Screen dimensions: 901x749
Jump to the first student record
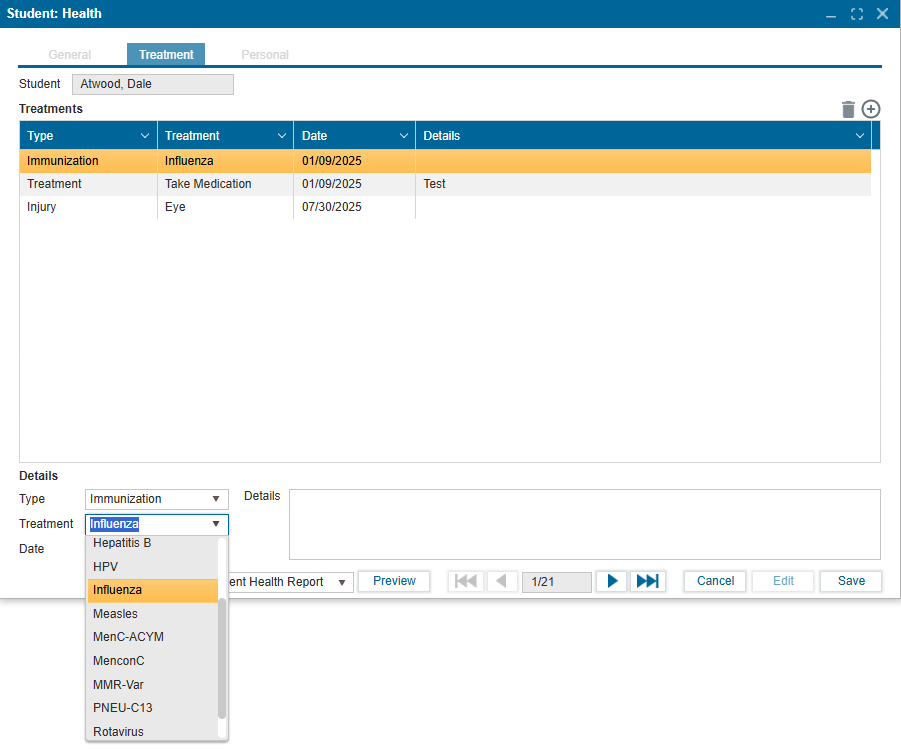pos(466,581)
